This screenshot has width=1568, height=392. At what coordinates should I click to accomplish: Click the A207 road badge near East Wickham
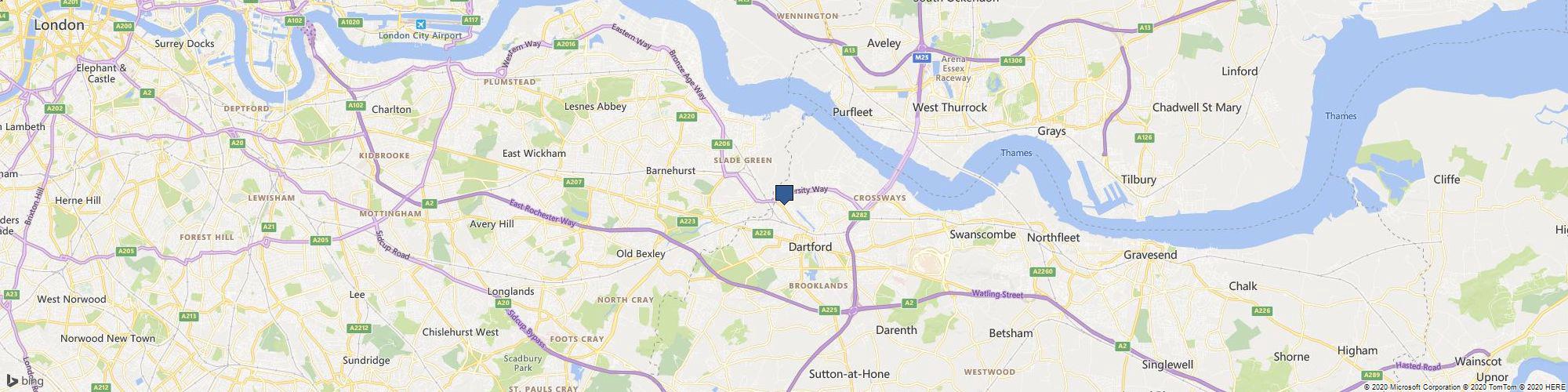[x=574, y=183]
